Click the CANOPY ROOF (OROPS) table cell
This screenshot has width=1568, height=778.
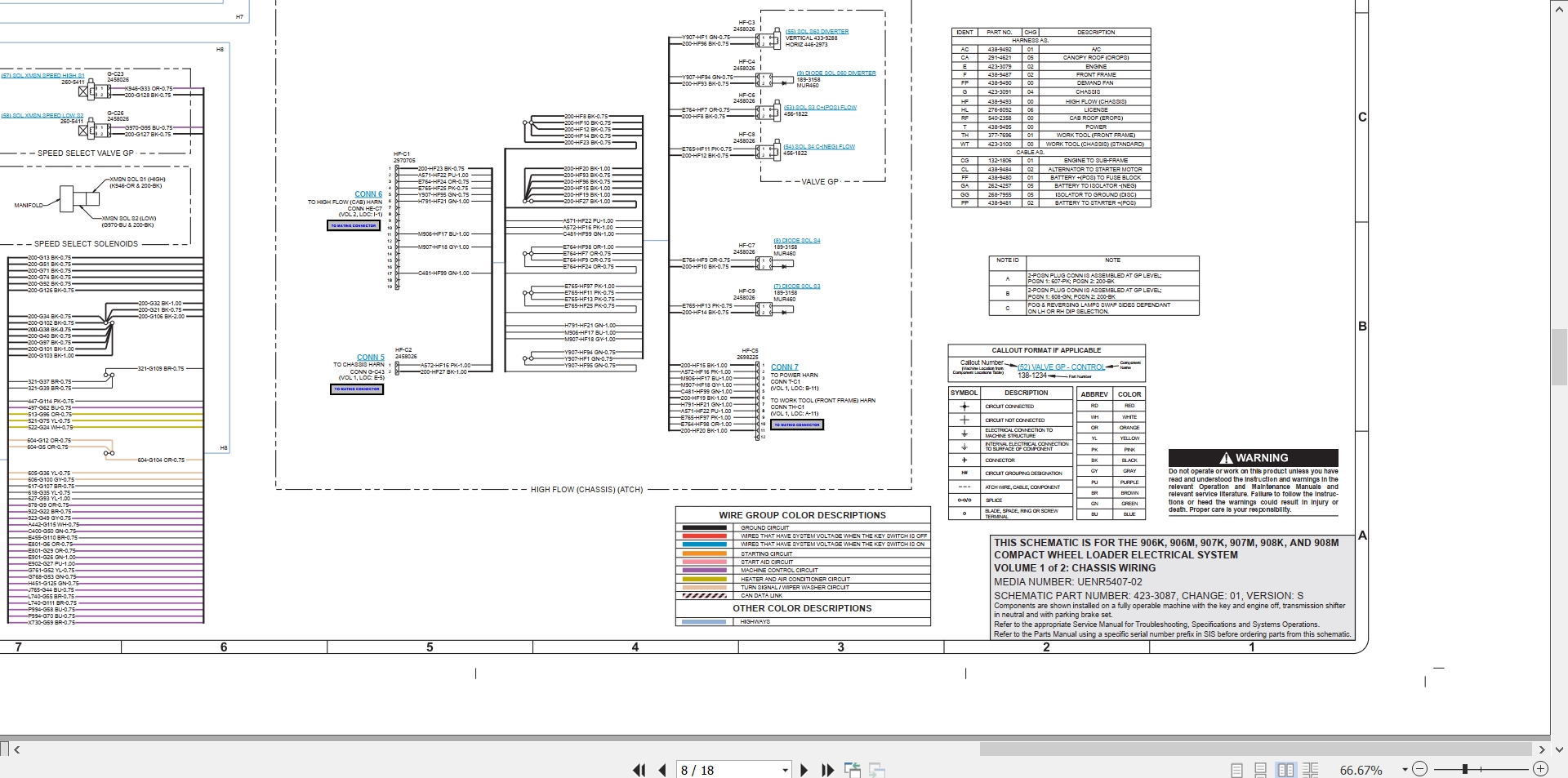[x=1096, y=58]
